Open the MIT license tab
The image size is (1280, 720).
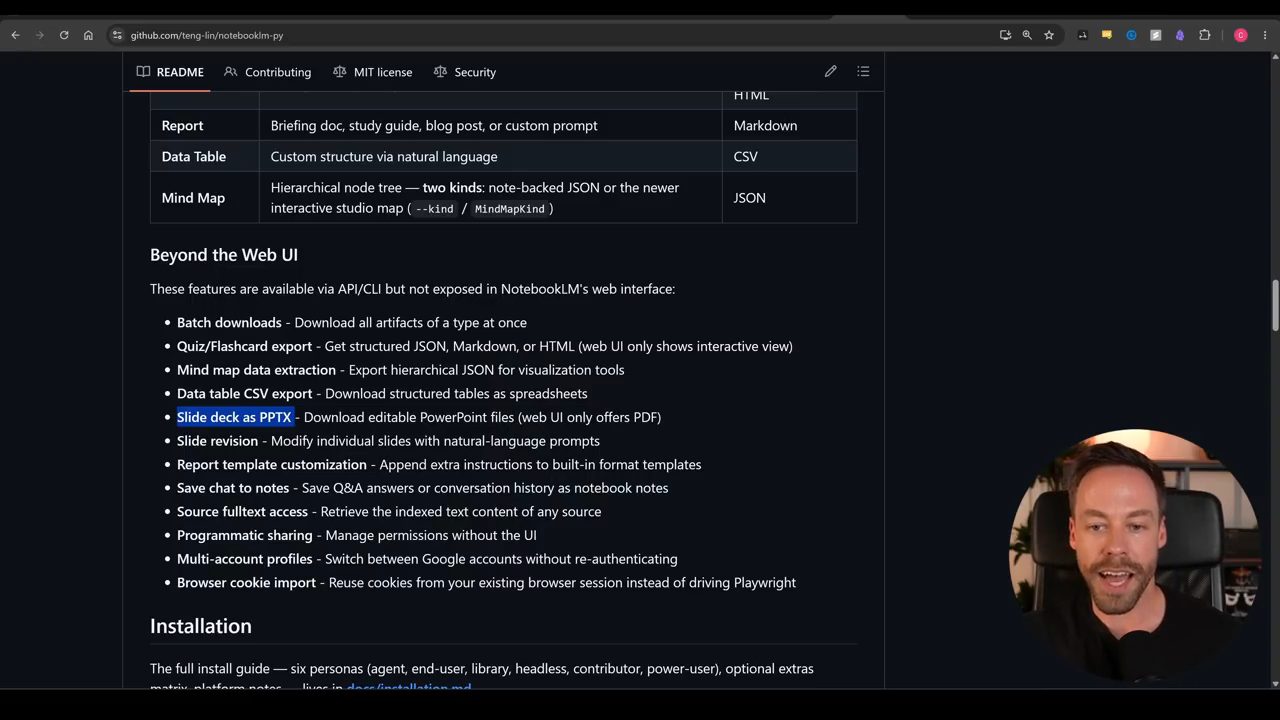pyautogui.click(x=372, y=72)
